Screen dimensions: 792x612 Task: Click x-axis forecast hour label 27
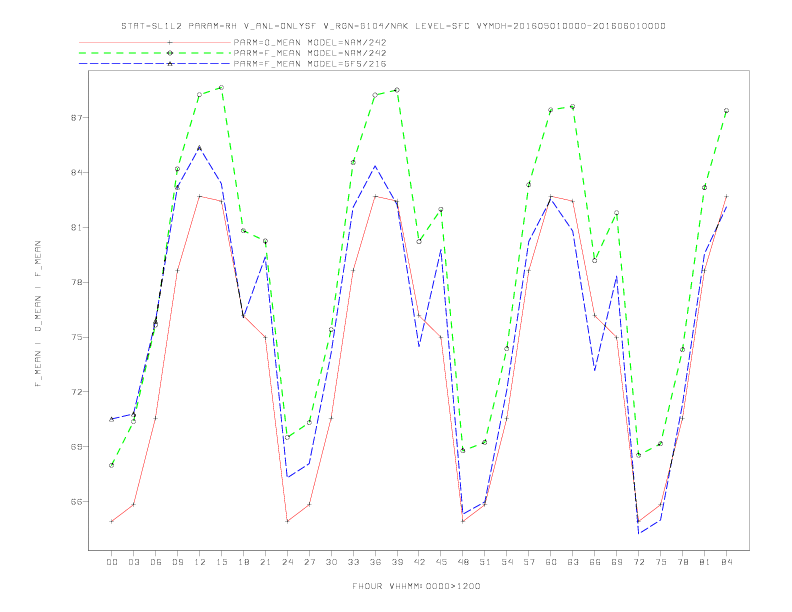coord(309,562)
